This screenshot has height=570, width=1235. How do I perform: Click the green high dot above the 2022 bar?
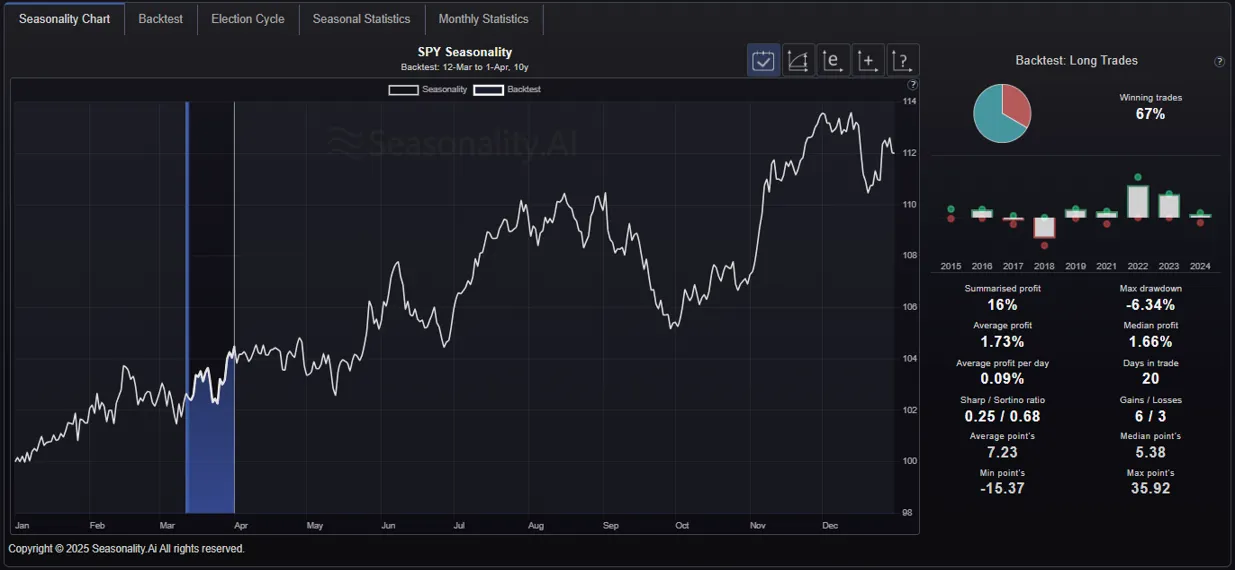1138,177
